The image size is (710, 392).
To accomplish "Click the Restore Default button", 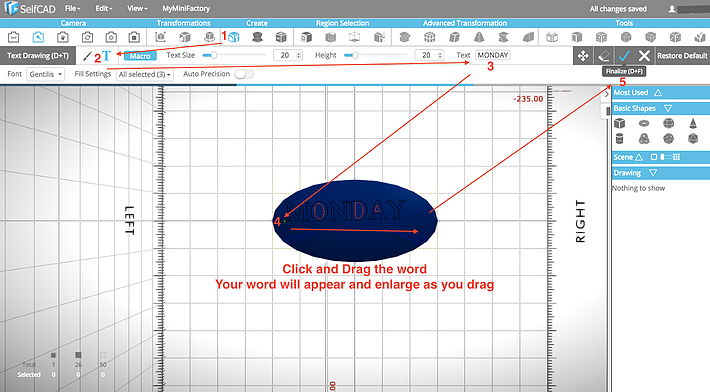I will [682, 56].
